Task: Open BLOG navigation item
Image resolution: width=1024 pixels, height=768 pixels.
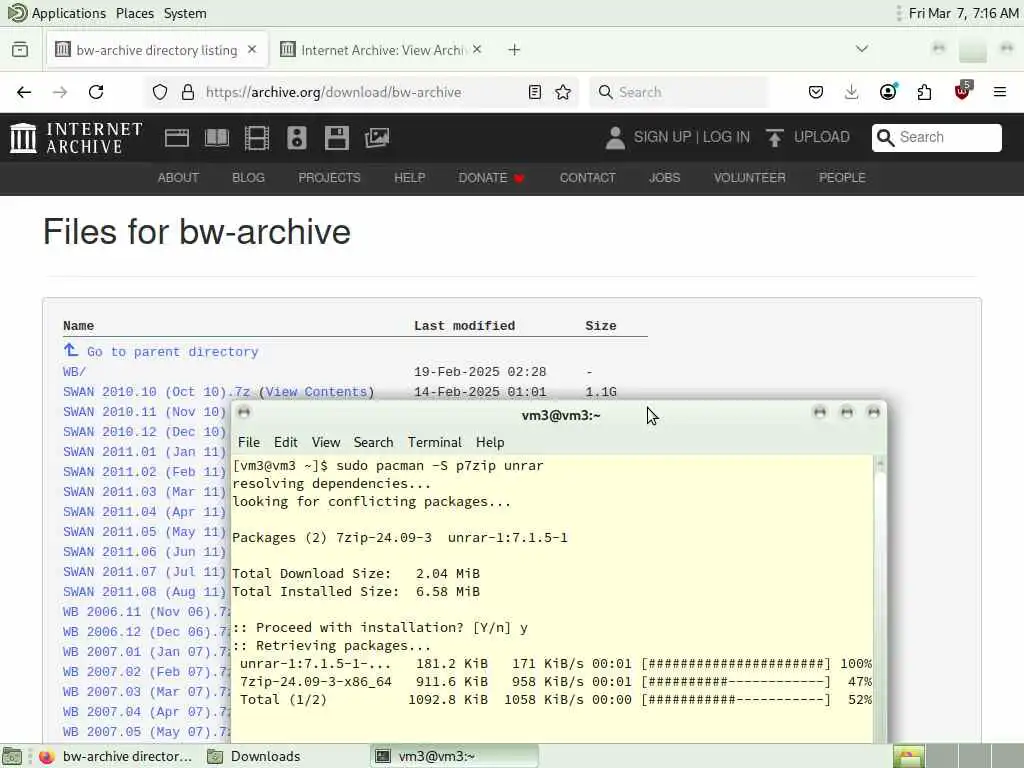Action: pyautogui.click(x=248, y=178)
